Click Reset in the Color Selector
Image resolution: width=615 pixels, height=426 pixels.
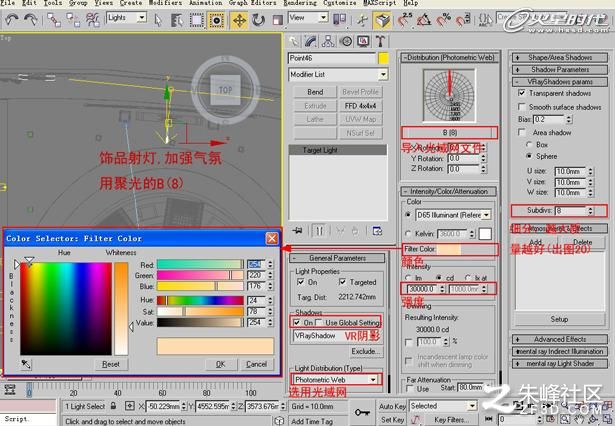pos(111,364)
